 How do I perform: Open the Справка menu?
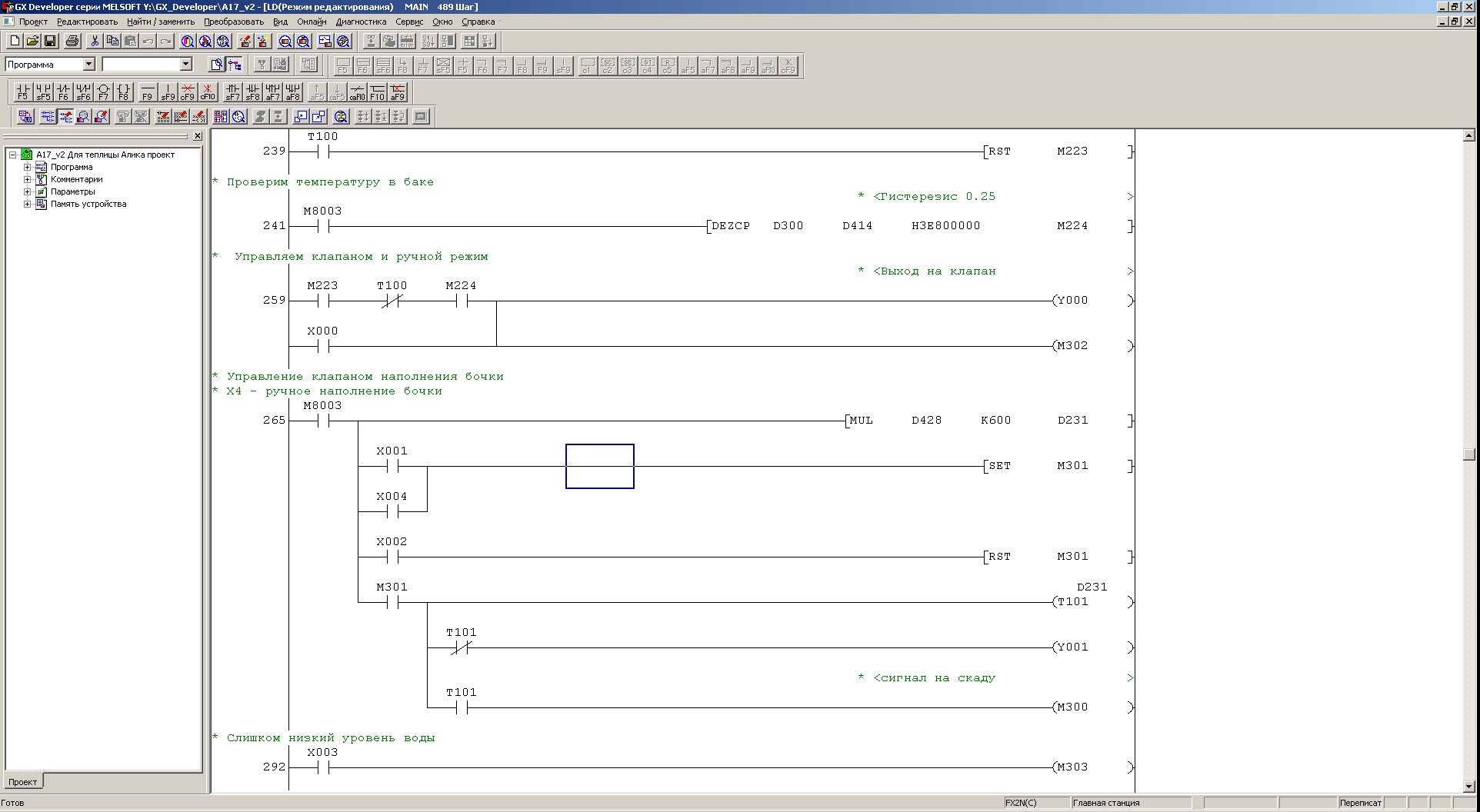click(478, 22)
